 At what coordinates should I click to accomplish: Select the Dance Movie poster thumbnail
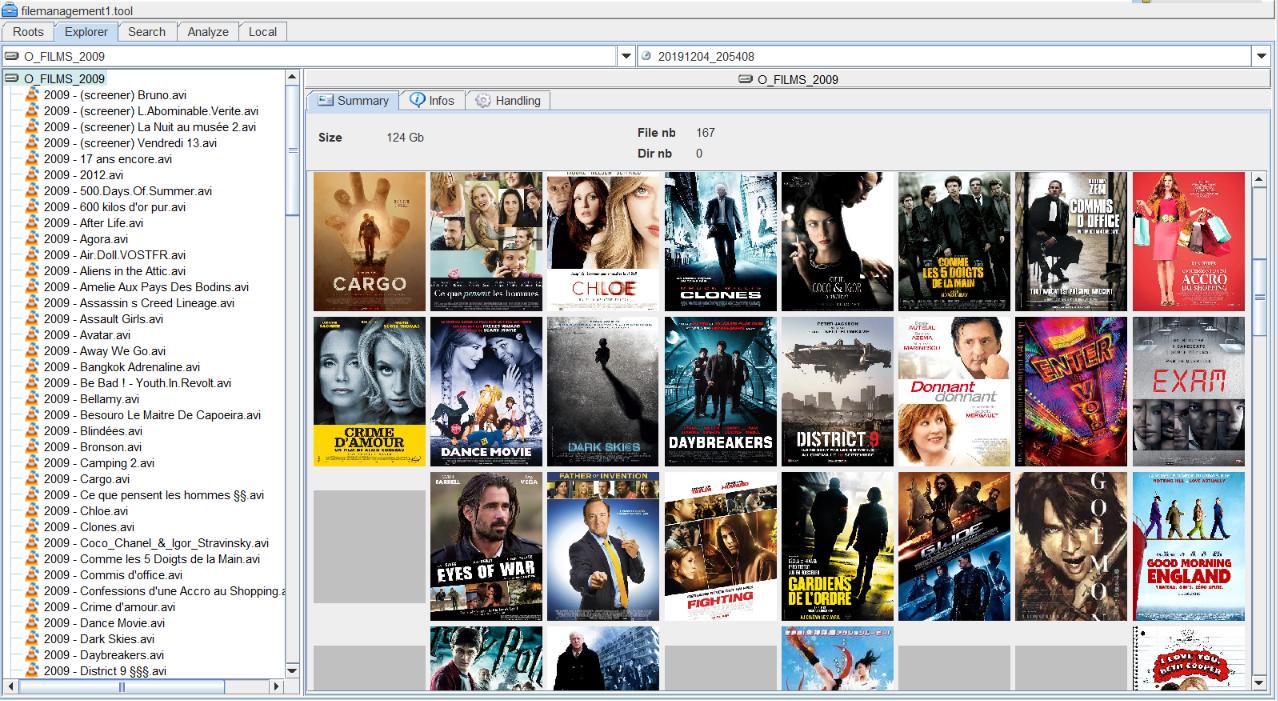486,392
